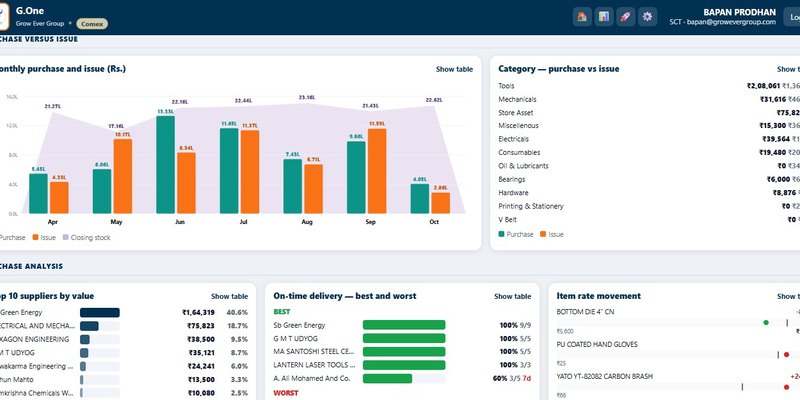The height and width of the screenshot is (400, 800).
Task: Click red rate marker for PU COATED HAND GLOVES
Action: click(786, 355)
